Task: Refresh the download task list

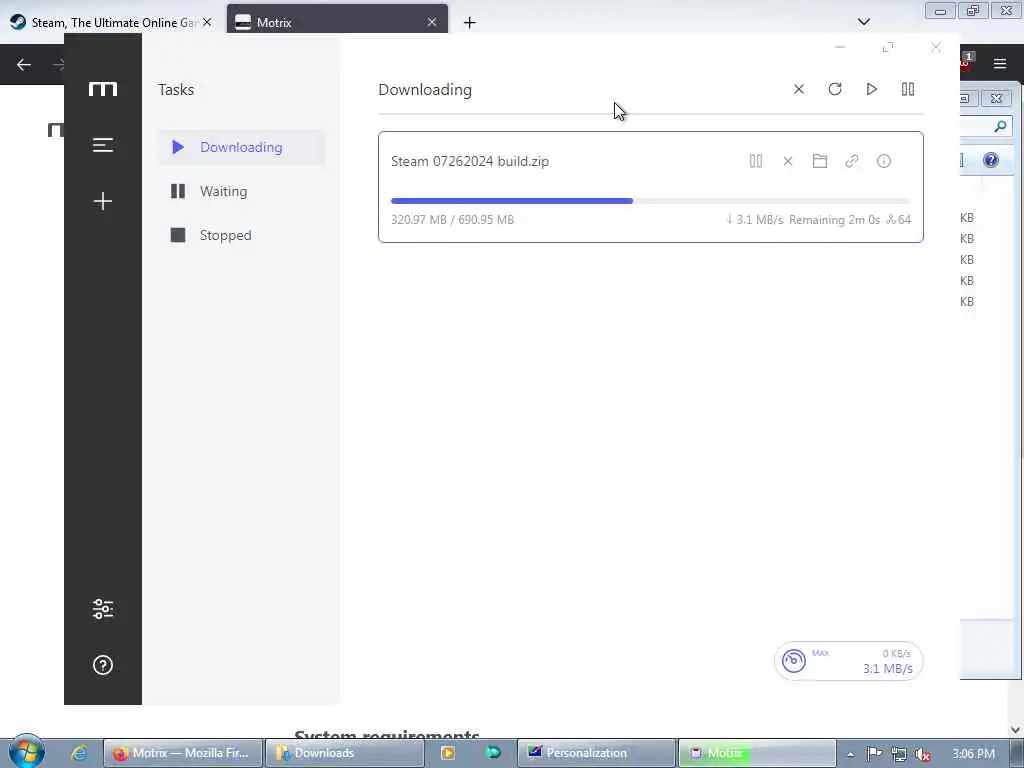Action: pos(835,89)
